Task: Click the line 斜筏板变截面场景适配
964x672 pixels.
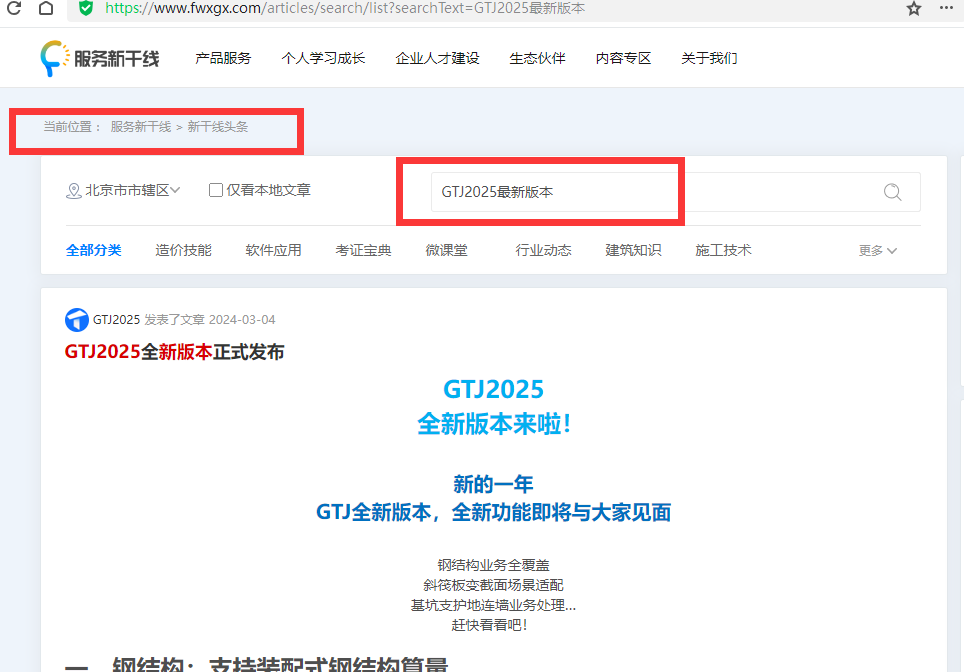Action: [x=493, y=585]
